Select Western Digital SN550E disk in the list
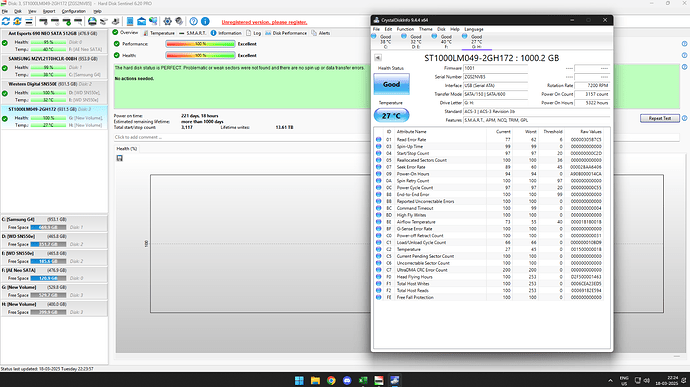The width and height of the screenshot is (690, 387). point(54,92)
